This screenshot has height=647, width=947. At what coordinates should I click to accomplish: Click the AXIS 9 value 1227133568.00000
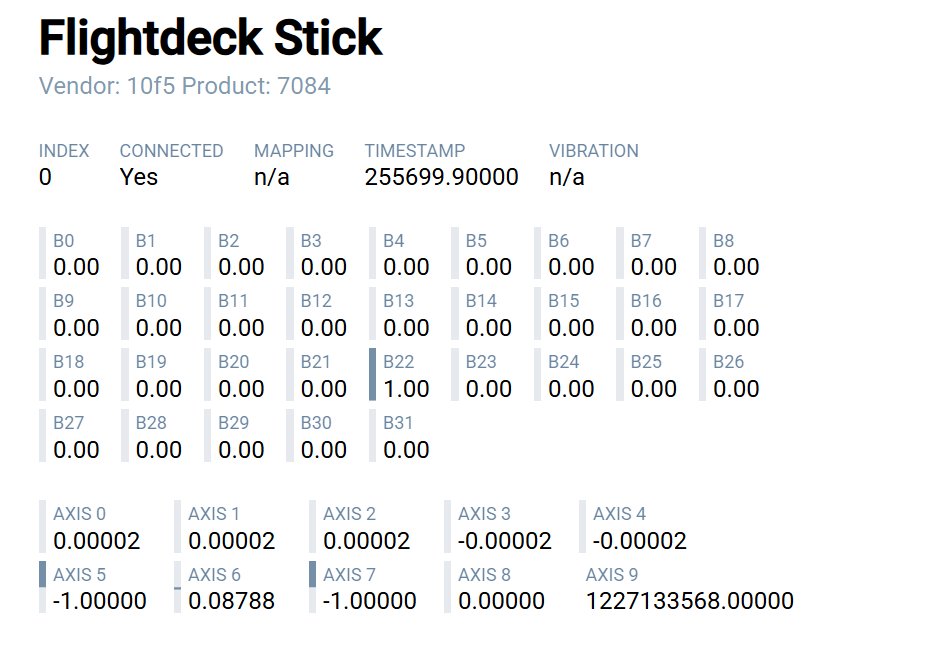pos(689,601)
